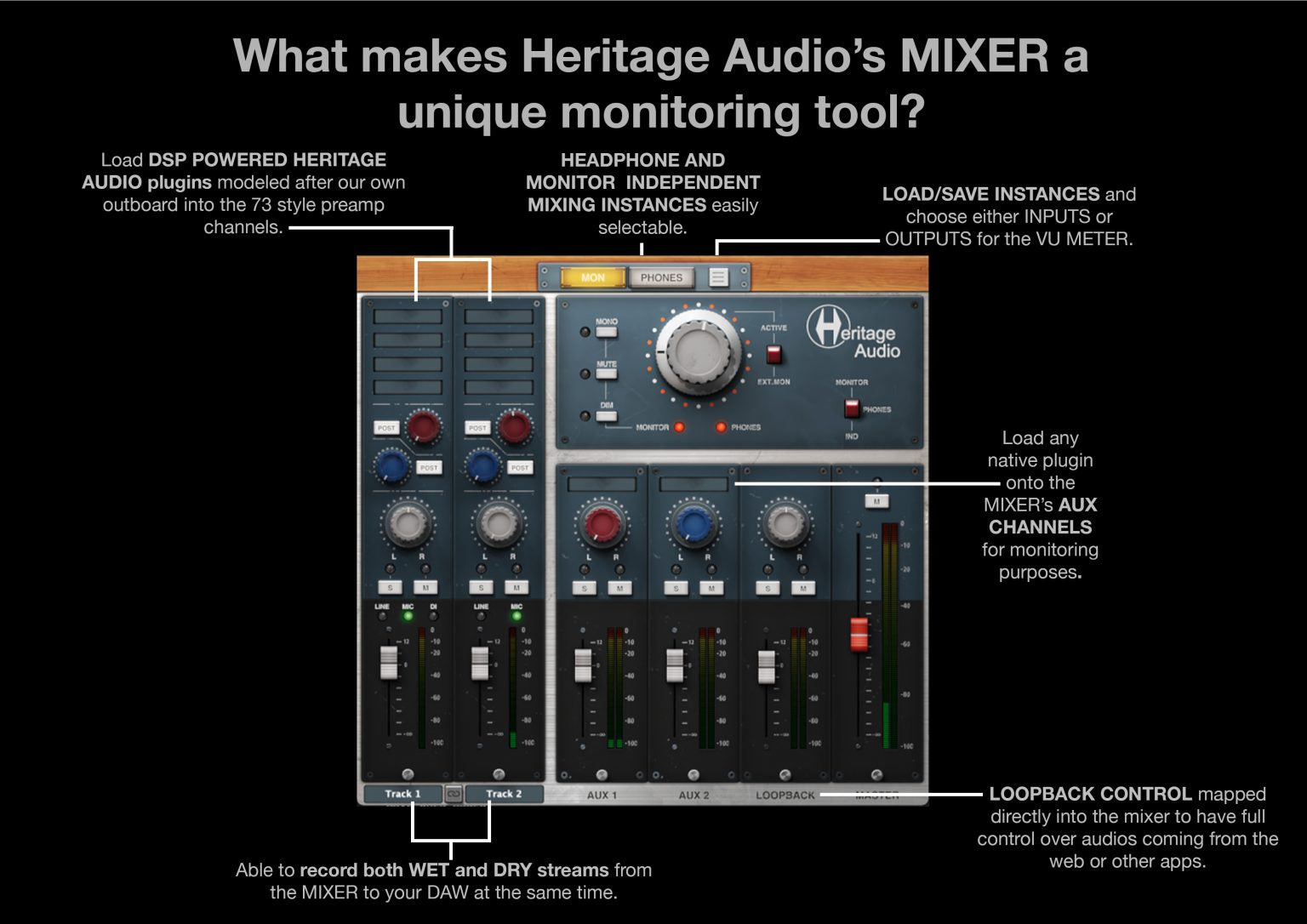The height and width of the screenshot is (924, 1307).
Task: Click the Heritage Audio logo
Action: [x=853, y=333]
